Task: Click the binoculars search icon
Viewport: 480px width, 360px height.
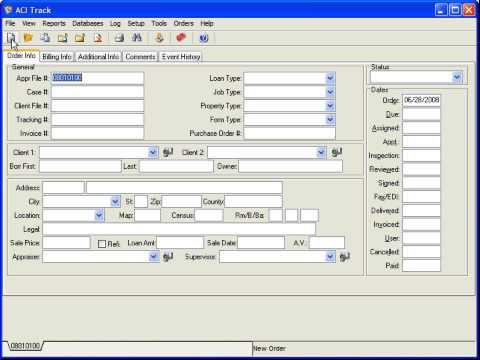Action: click(137, 38)
